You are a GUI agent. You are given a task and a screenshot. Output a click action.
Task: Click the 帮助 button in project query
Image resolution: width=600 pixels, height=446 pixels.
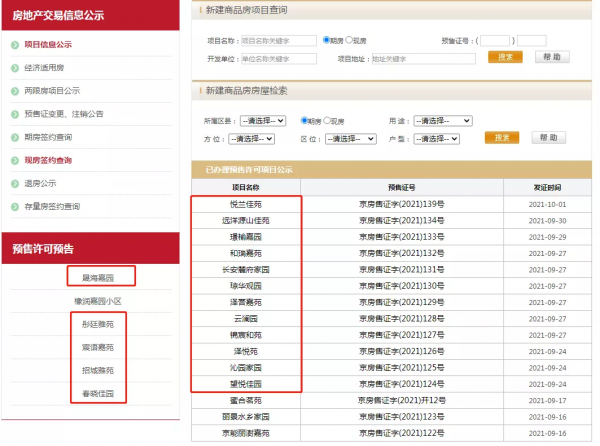point(552,57)
